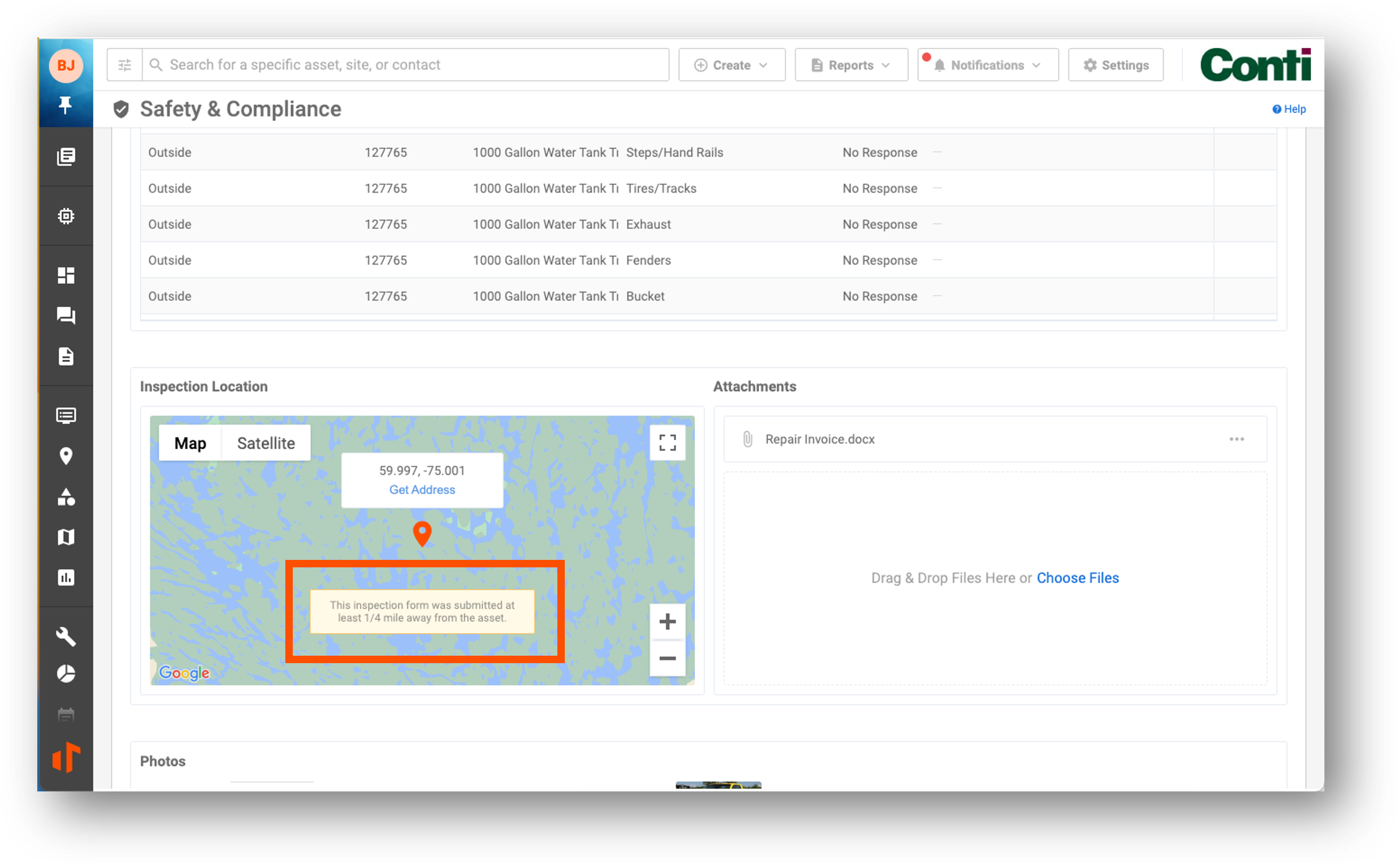
Task: Click Outside in the Tires/Tracks row
Action: [x=170, y=188]
